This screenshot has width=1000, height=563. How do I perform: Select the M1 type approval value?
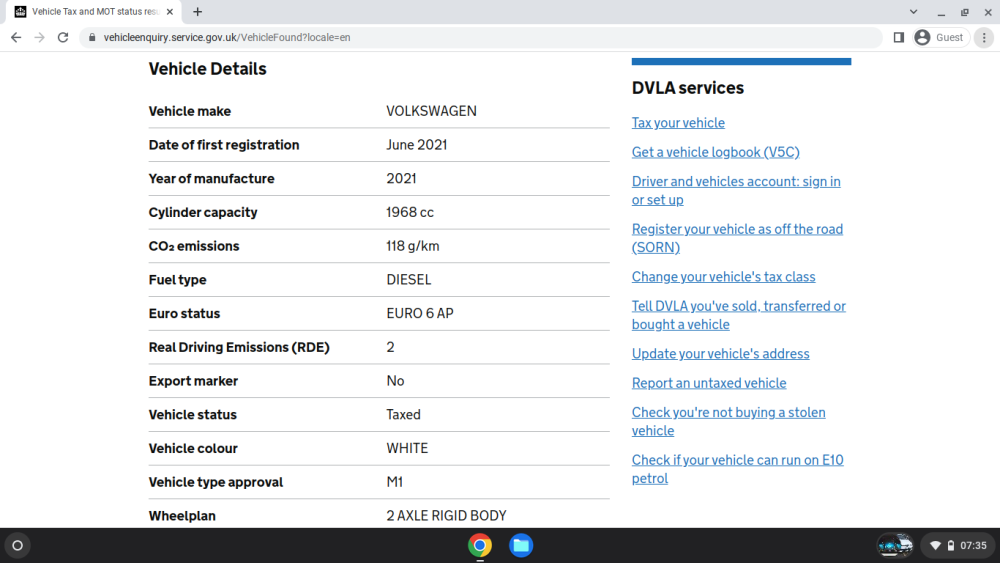click(395, 482)
